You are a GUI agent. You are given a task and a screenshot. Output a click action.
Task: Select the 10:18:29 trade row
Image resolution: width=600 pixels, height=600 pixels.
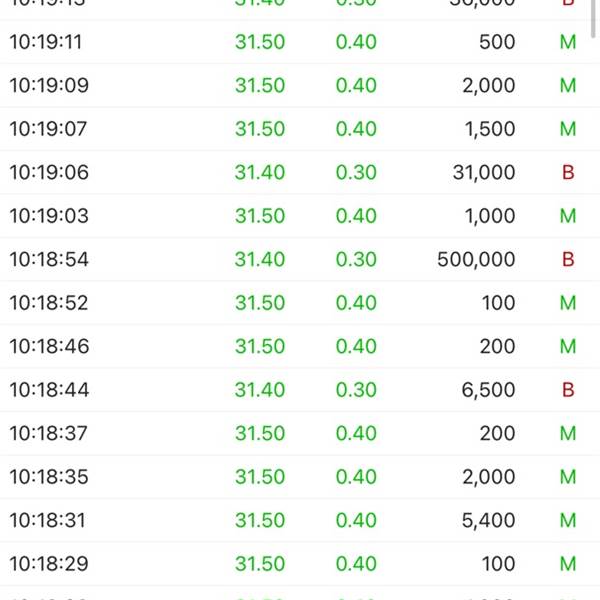pos(300,564)
